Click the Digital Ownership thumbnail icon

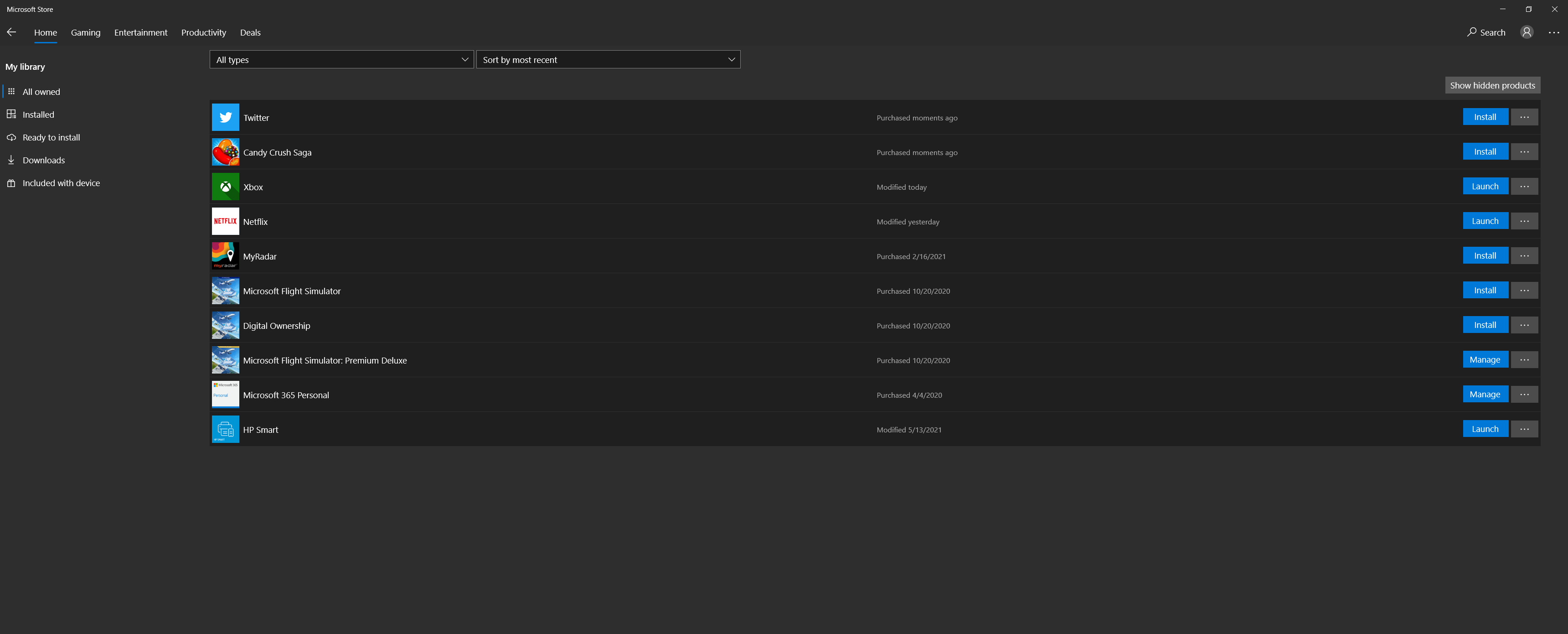225,325
